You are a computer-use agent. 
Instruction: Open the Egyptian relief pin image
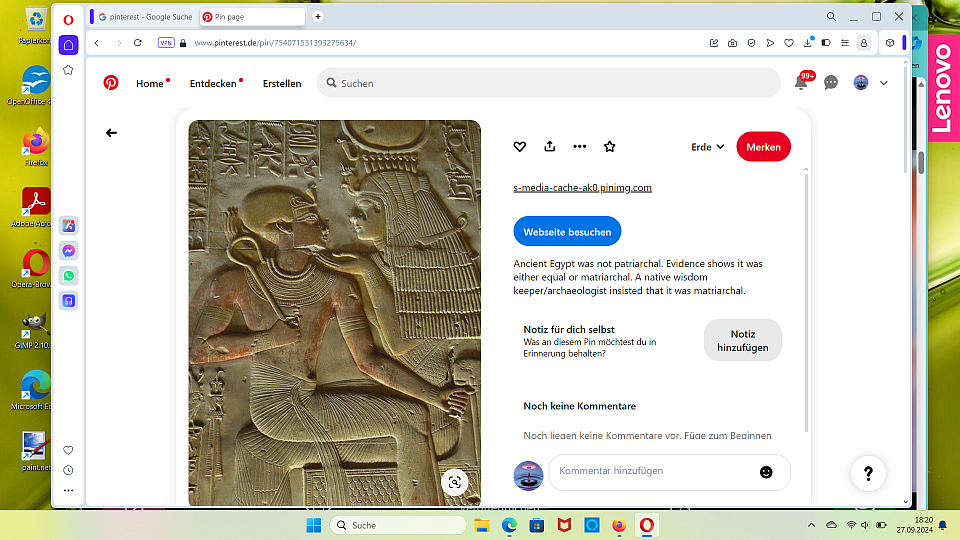click(334, 313)
